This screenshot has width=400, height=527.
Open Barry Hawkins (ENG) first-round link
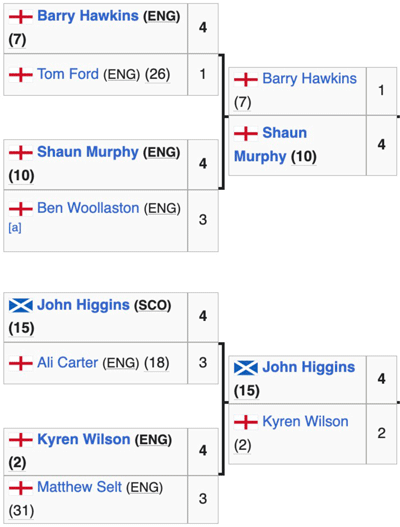(x=88, y=16)
